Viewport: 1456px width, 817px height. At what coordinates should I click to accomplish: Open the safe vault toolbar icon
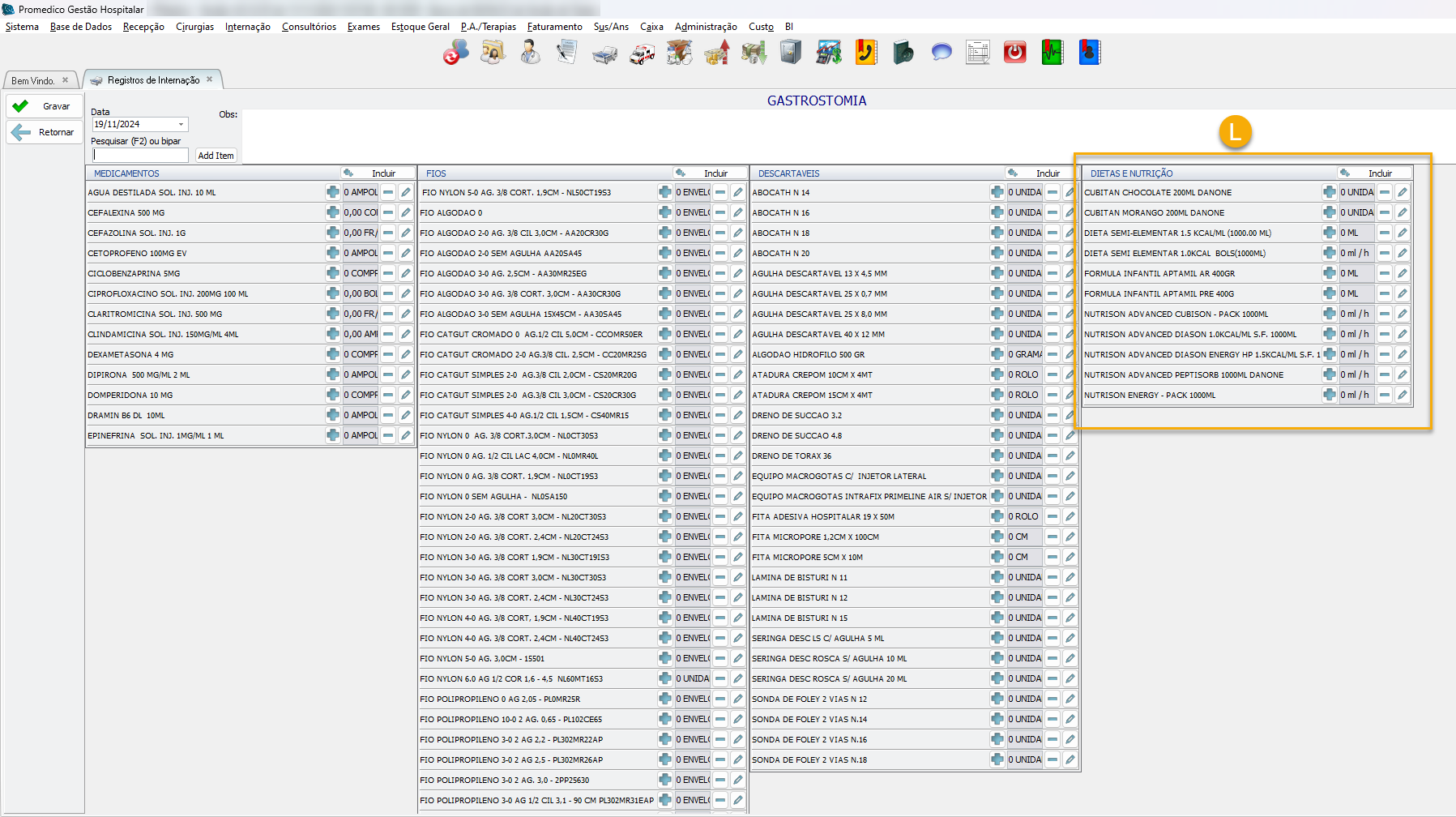pyautogui.click(x=791, y=53)
